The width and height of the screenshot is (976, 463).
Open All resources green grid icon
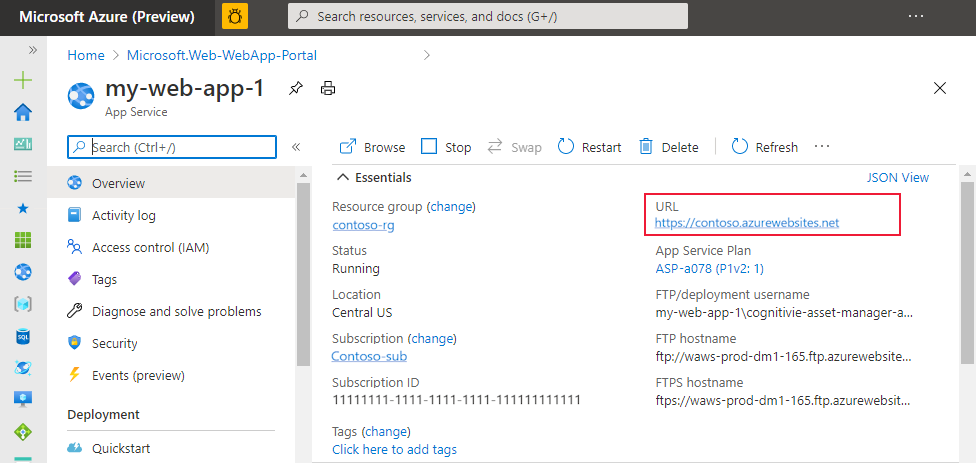coord(23,240)
